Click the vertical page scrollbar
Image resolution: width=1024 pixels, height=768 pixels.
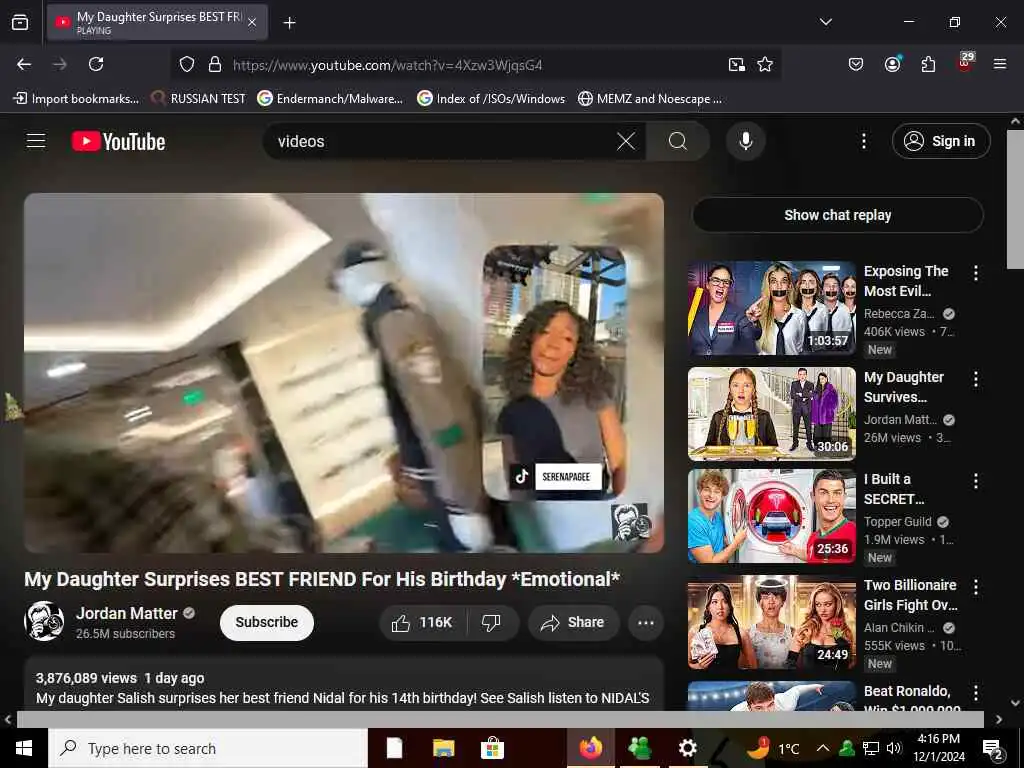(1015, 199)
